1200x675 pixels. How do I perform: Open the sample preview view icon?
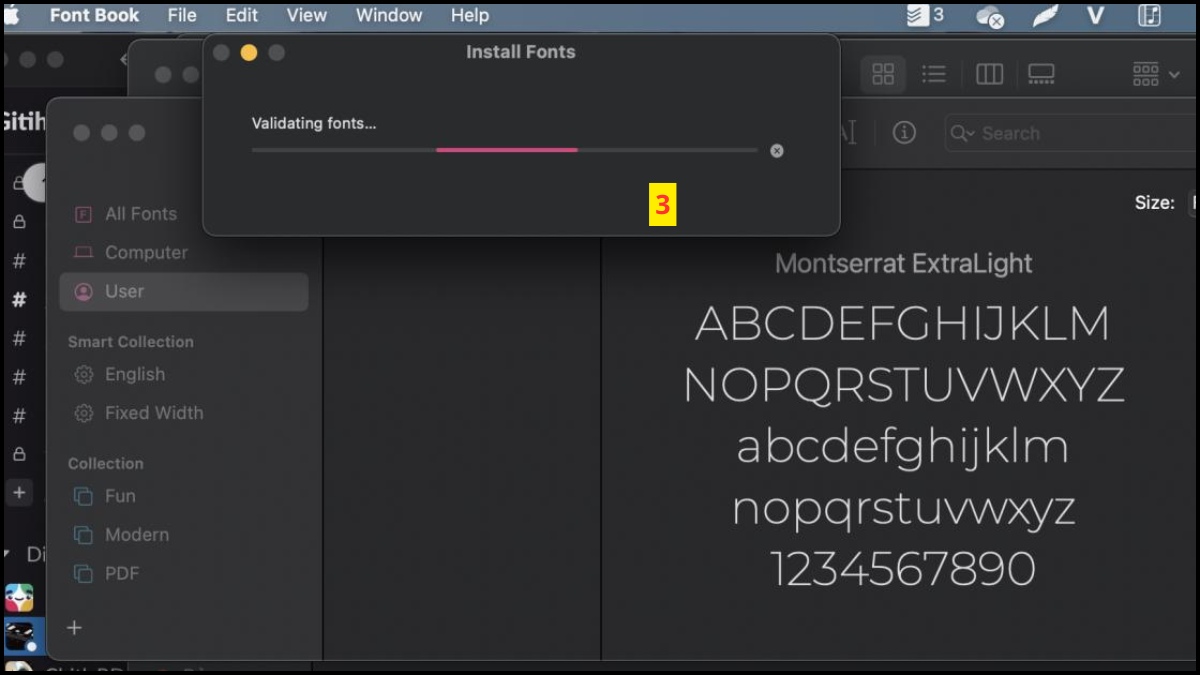pyautogui.click(x=1040, y=73)
